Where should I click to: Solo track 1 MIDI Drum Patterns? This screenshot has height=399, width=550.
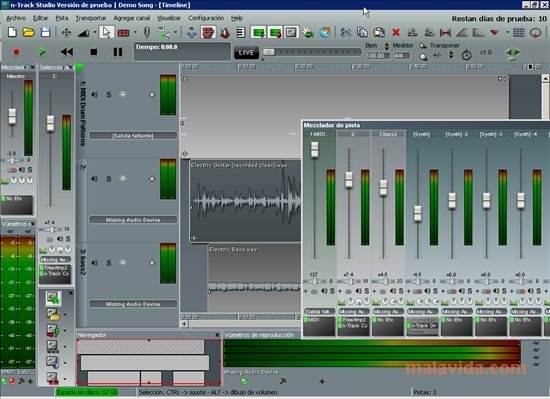(109, 95)
